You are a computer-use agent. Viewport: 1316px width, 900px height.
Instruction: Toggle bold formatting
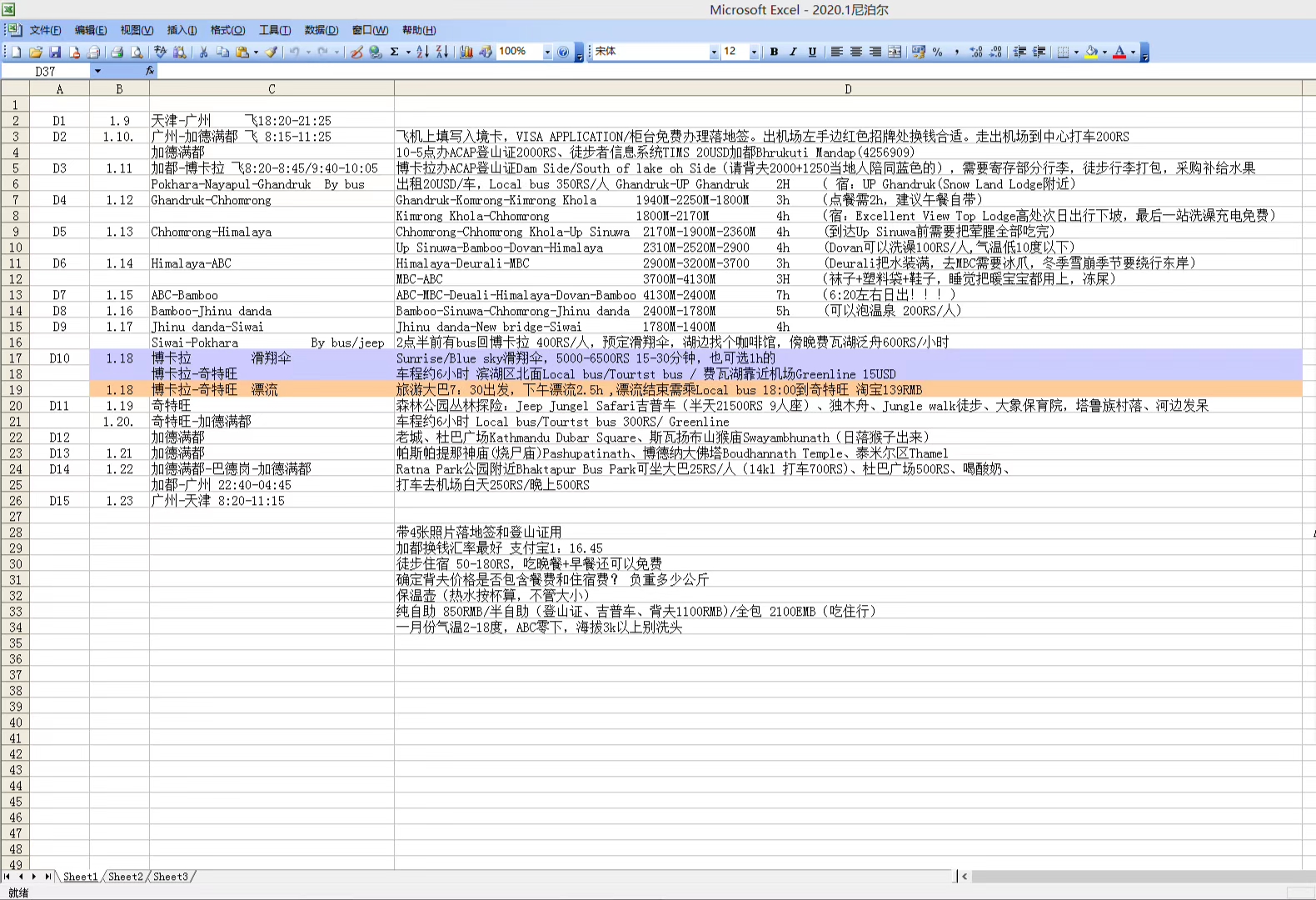pyautogui.click(x=774, y=52)
